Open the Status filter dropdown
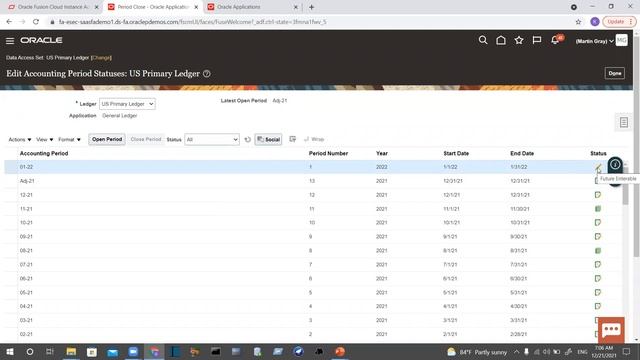The image size is (640, 360). click(x=212, y=140)
